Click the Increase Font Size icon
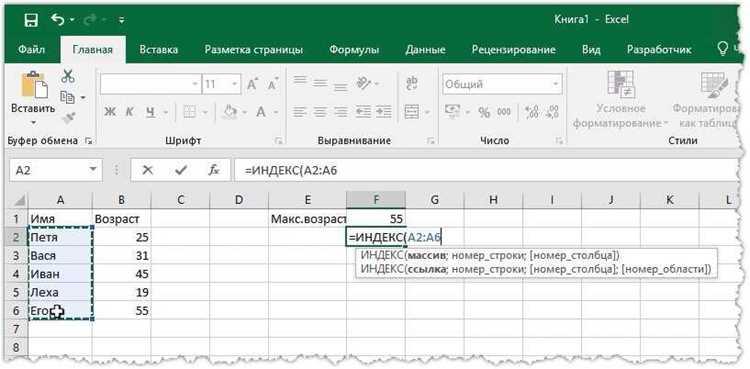This screenshot has height=369, width=750. coord(252,85)
